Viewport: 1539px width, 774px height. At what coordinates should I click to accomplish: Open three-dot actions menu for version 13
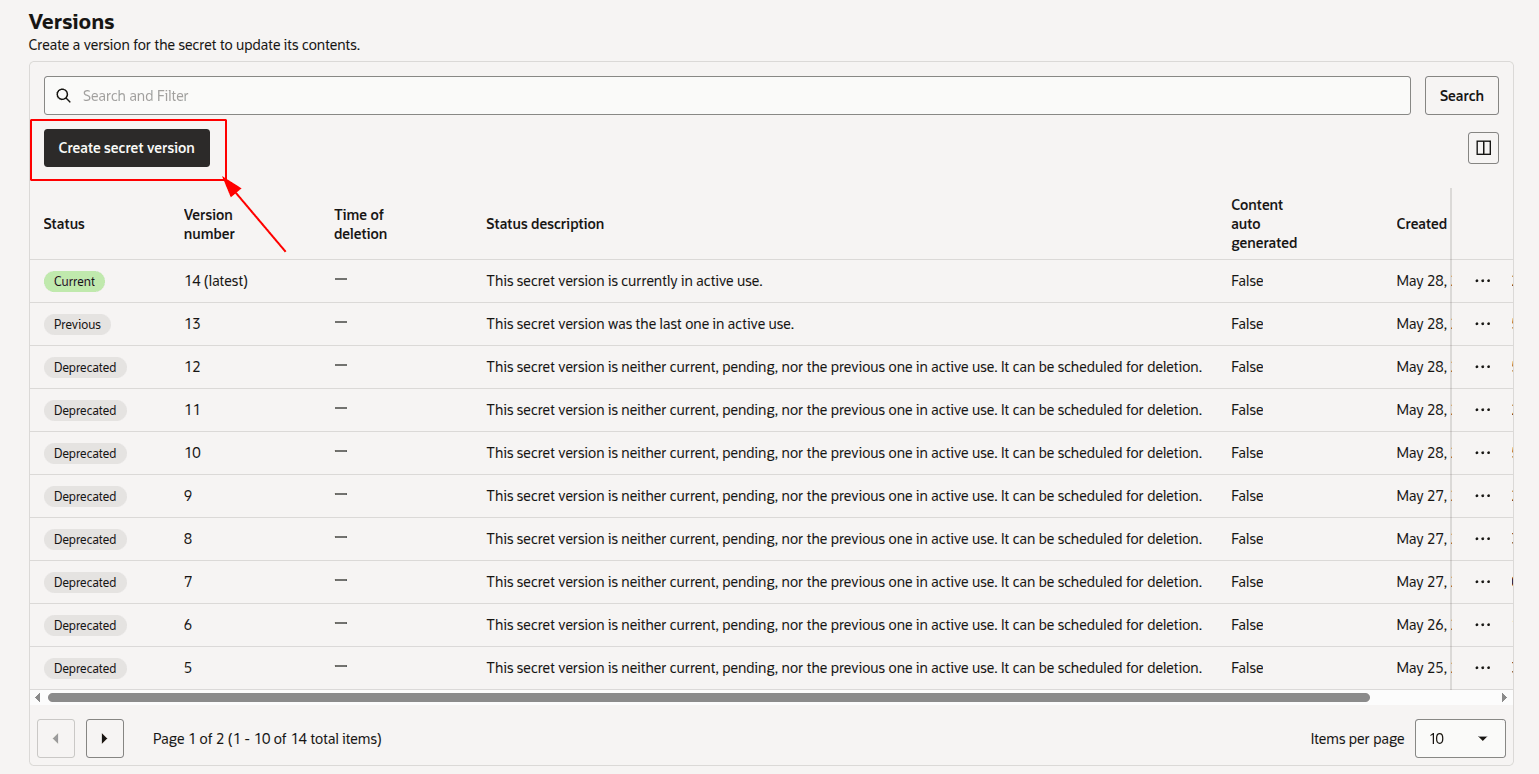[1483, 324]
